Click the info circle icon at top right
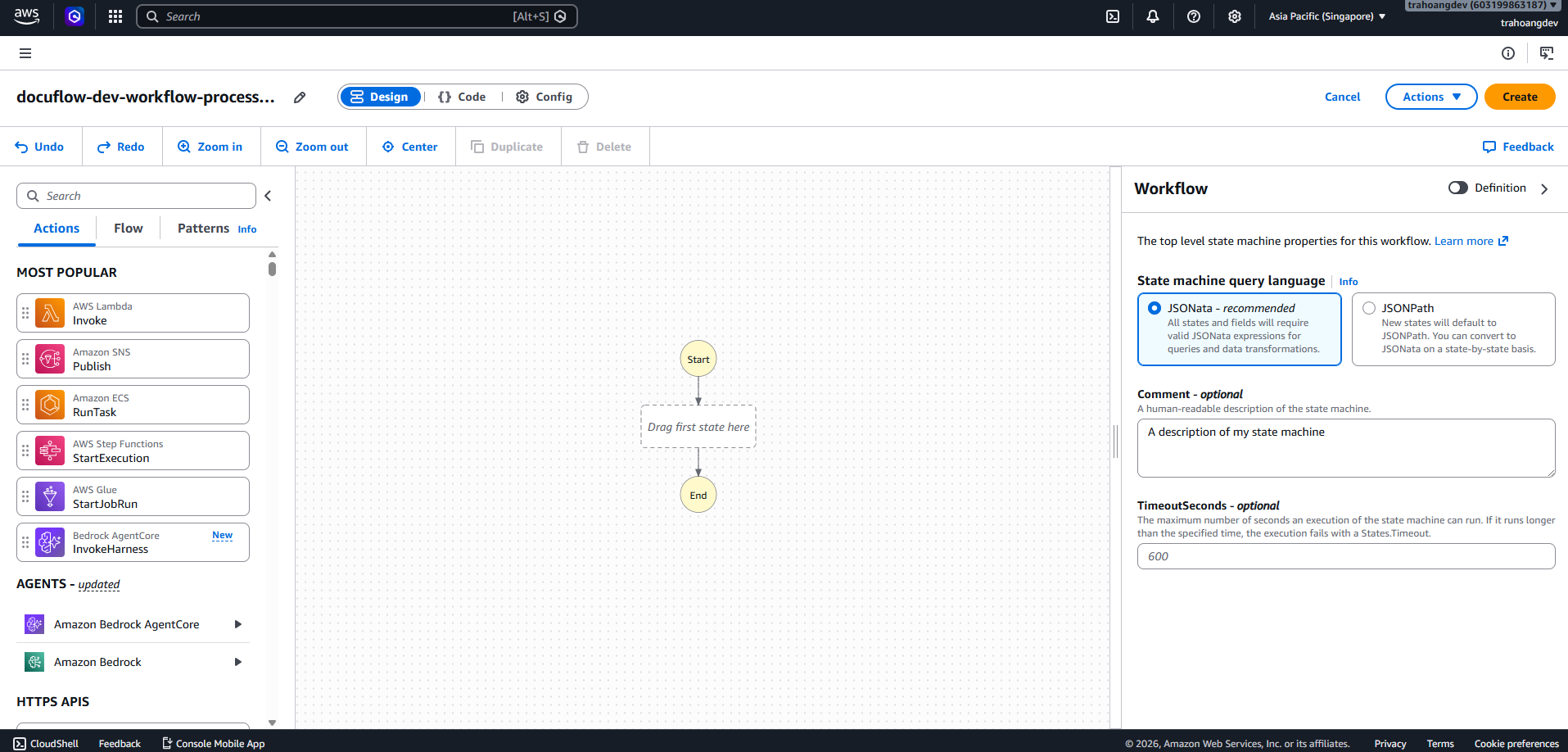The width and height of the screenshot is (1568, 752). (1508, 53)
